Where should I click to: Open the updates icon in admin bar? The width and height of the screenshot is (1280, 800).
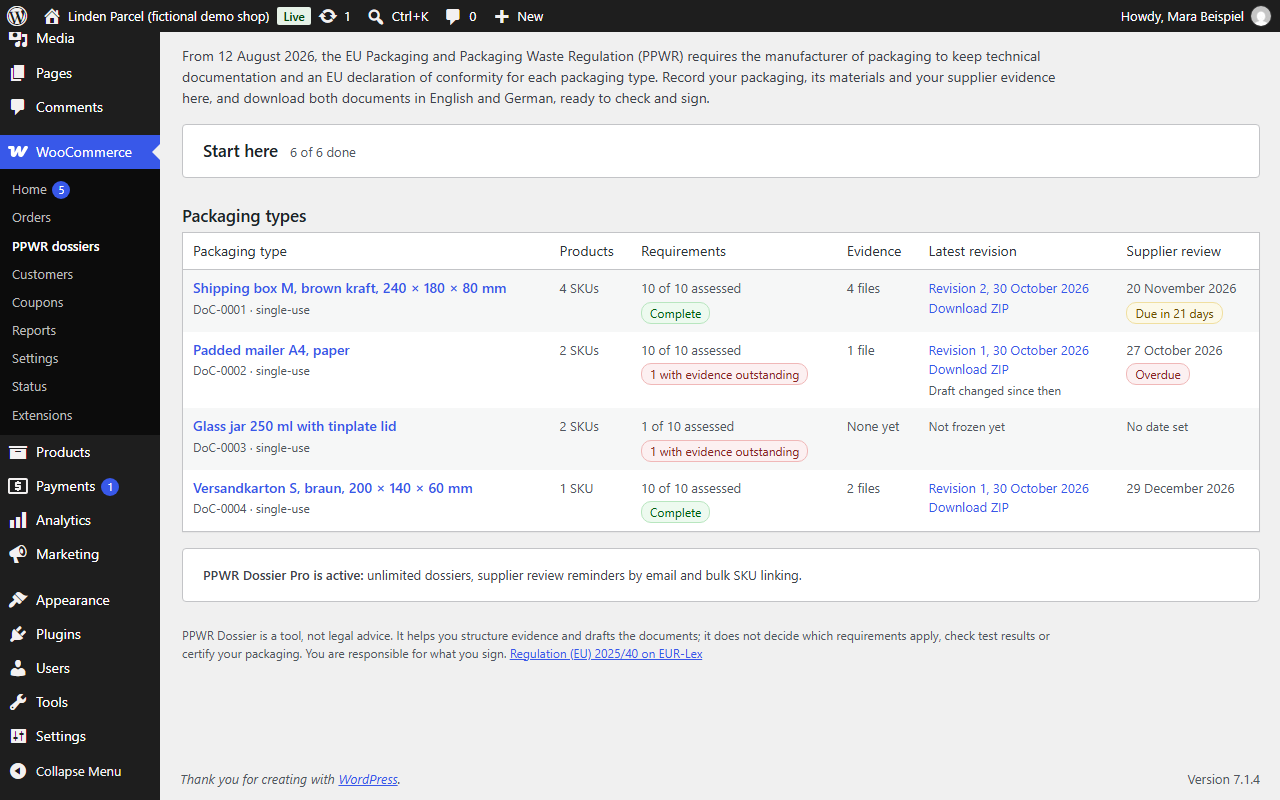click(327, 16)
